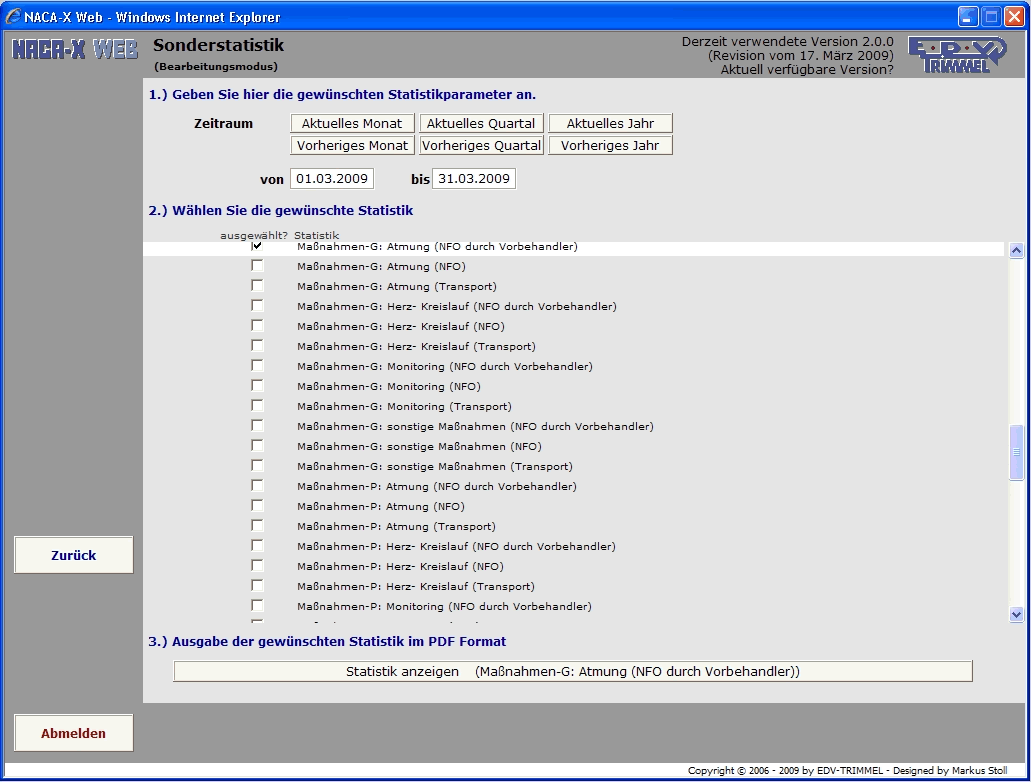Click the statistics list scroll down arrow
Screen dimensions: 1031x782
tap(1017, 614)
